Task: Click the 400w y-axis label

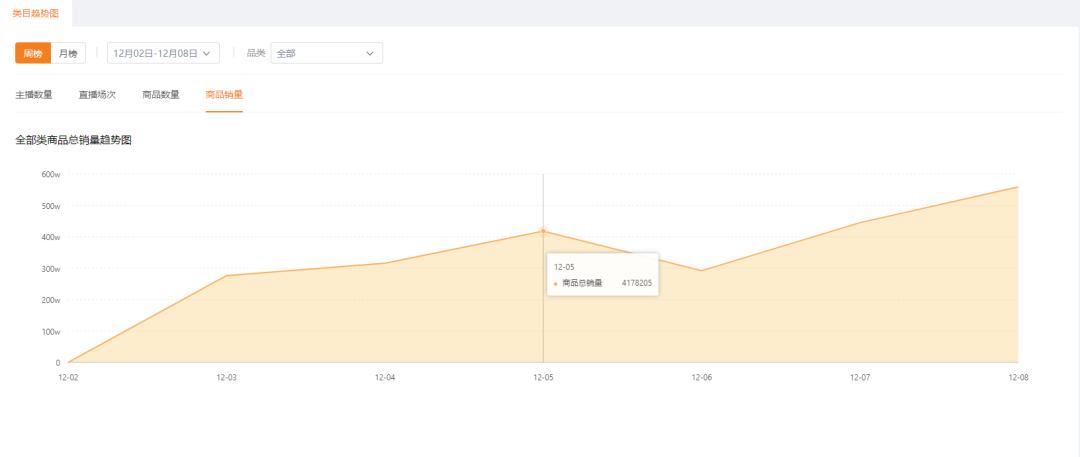Action: (51, 237)
